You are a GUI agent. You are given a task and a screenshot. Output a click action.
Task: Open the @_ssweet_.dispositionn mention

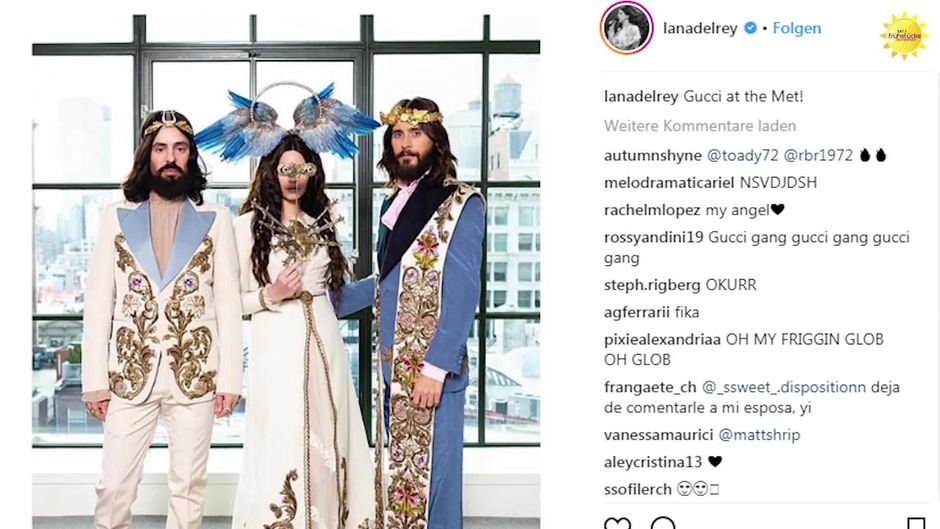coord(784,387)
